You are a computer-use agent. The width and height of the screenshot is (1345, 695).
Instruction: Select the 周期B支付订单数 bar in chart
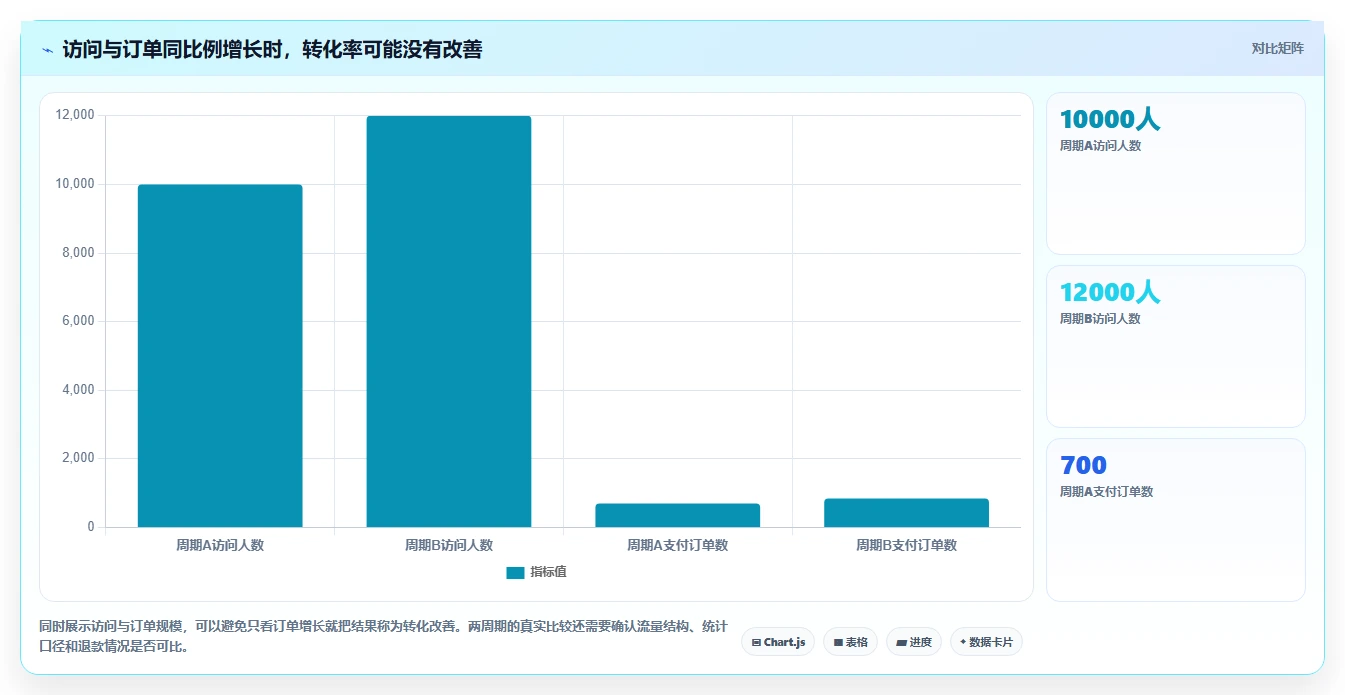click(x=907, y=513)
